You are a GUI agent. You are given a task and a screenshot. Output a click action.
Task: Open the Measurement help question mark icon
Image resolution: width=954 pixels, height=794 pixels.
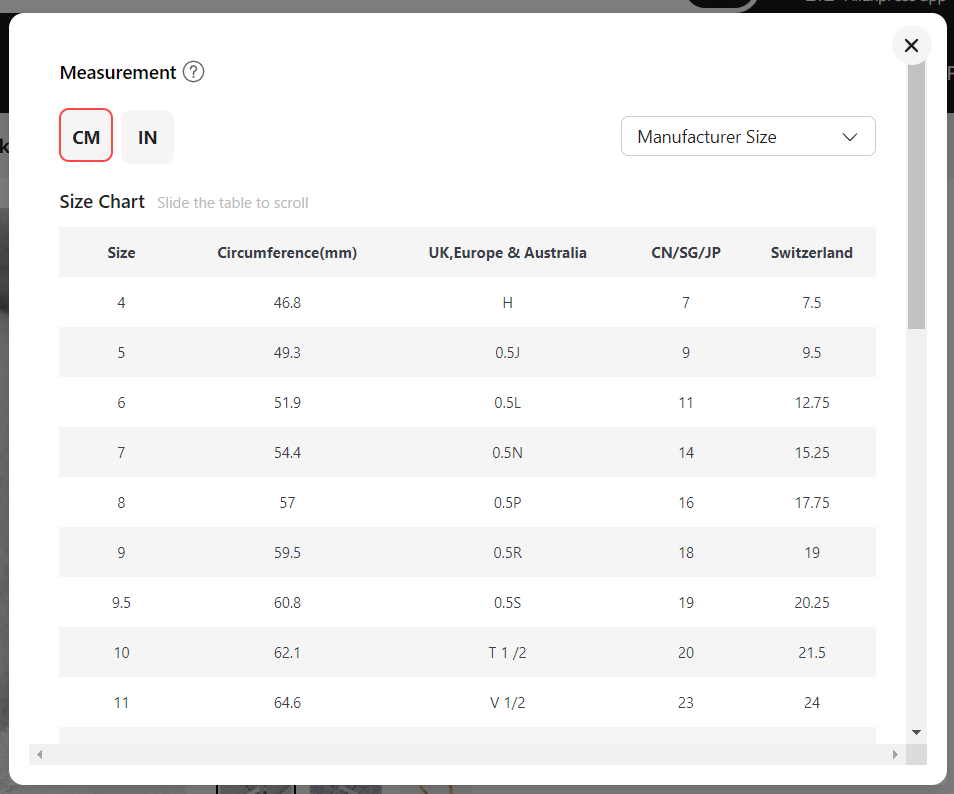tap(193, 72)
